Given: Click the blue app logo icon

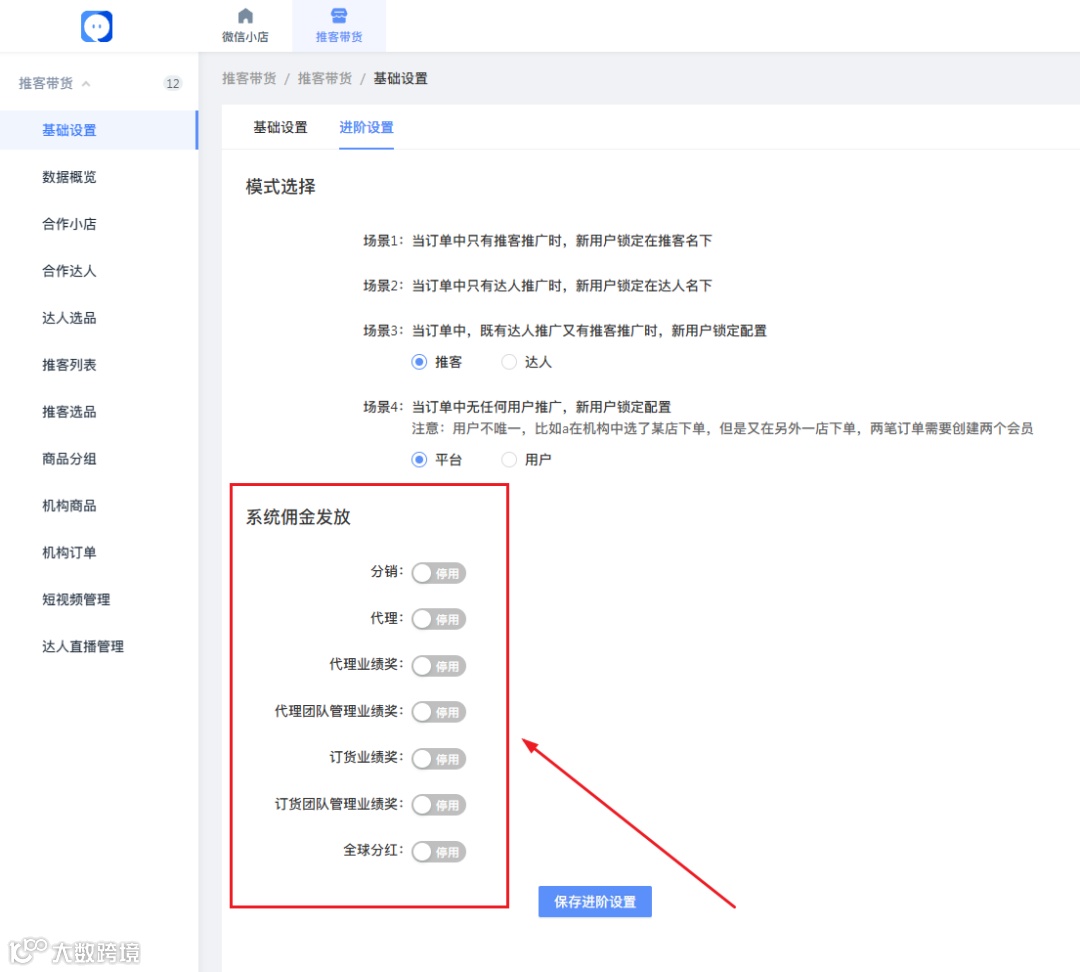Looking at the screenshot, I should [x=96, y=27].
